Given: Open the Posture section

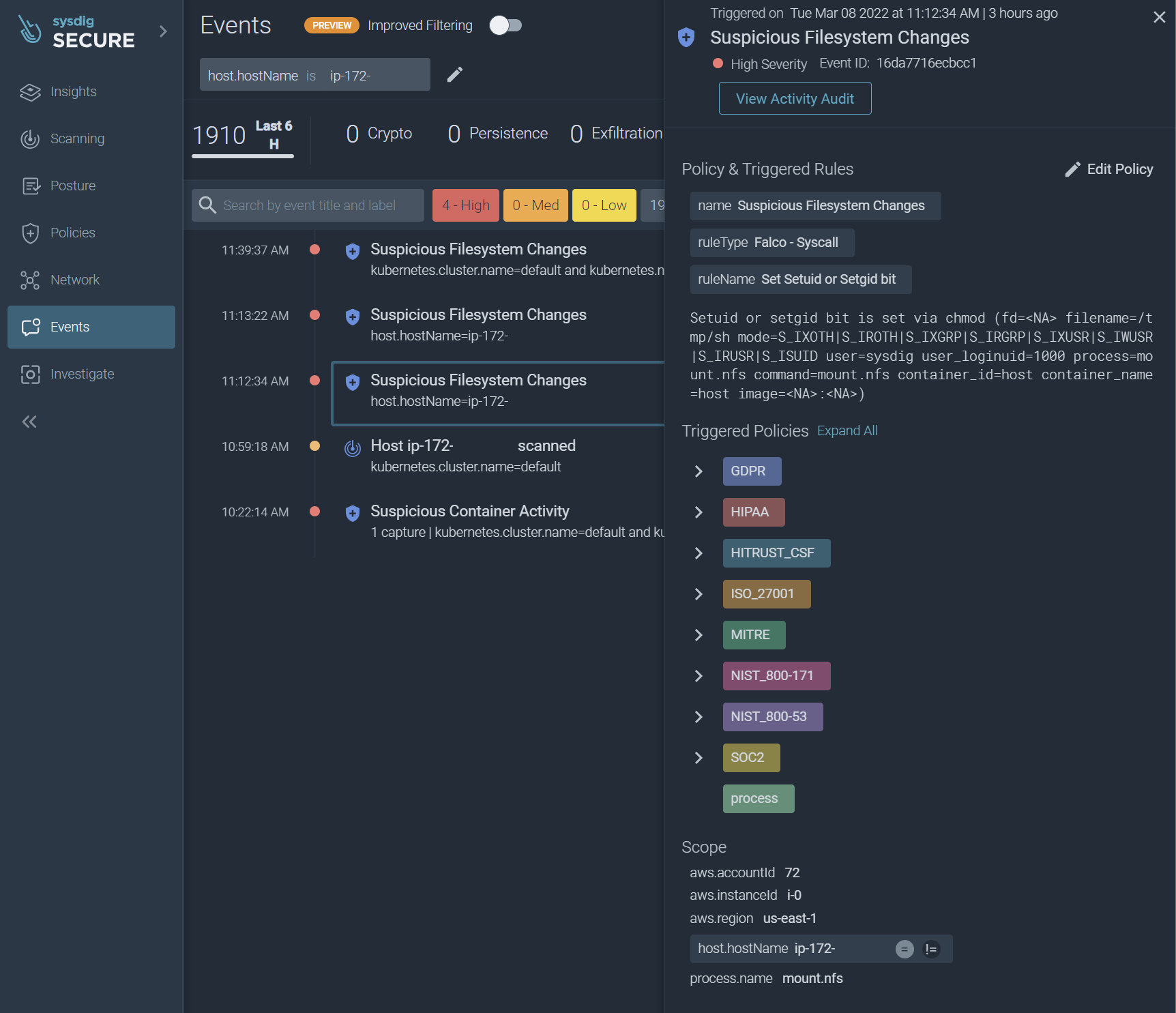Looking at the screenshot, I should tap(72, 185).
